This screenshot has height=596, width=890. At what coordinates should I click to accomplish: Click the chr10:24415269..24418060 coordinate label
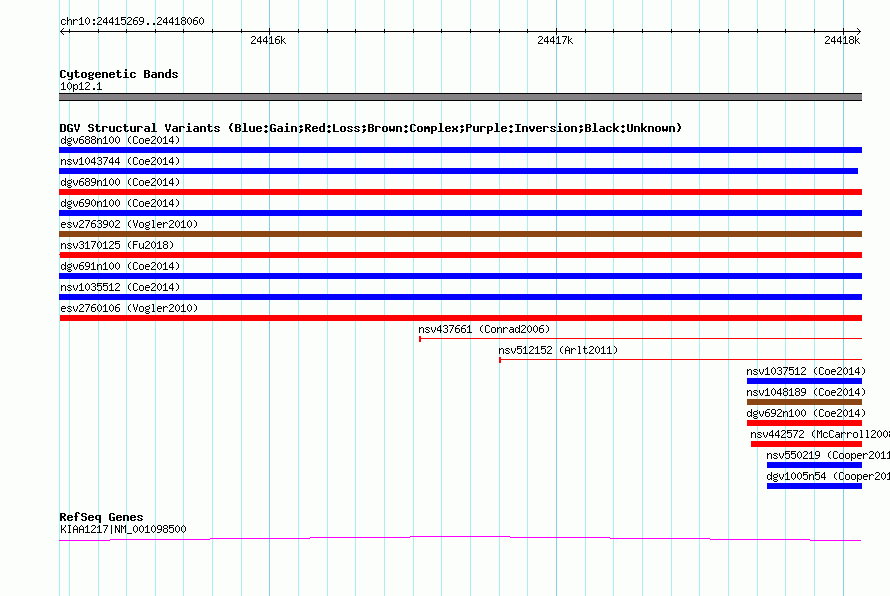132,21
